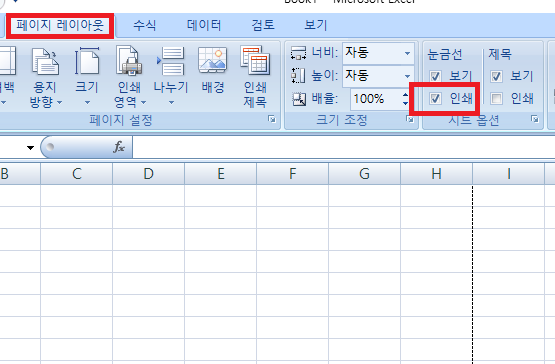
Task: Select the 검토 ribbon tab
Action: click(263, 25)
